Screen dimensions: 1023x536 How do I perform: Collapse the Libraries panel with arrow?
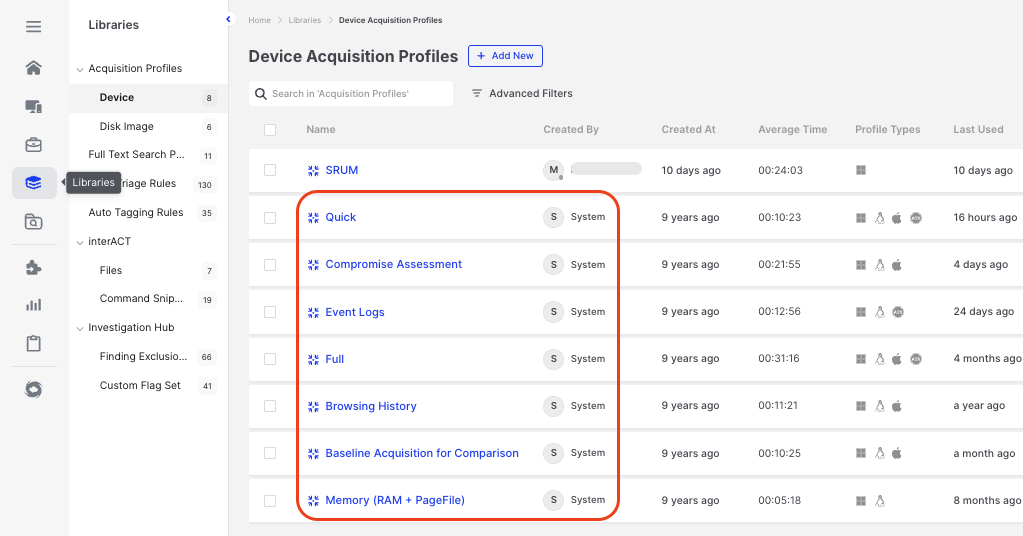(x=228, y=19)
